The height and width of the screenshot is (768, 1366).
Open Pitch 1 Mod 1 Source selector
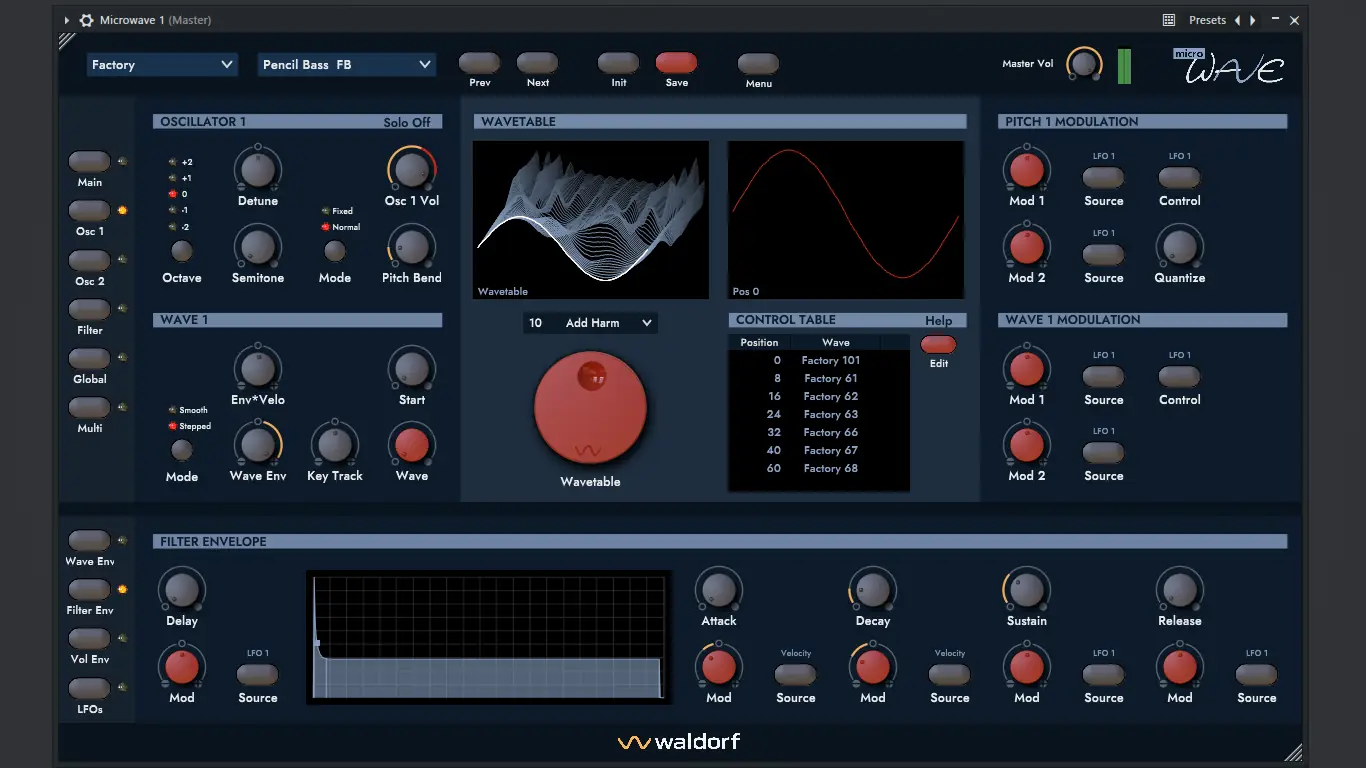coord(1104,178)
